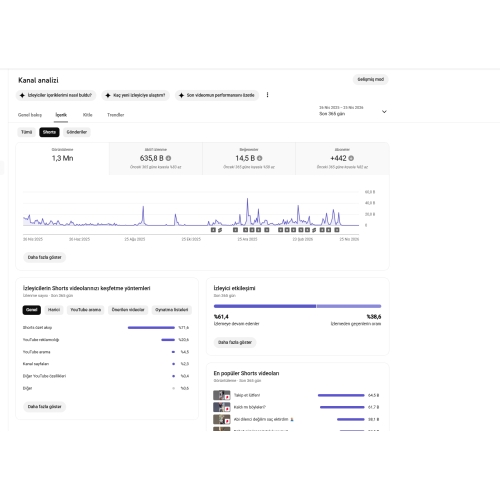The image size is (500, 500).
Task: Go to the Trendler tab
Action: pyautogui.click(x=116, y=115)
